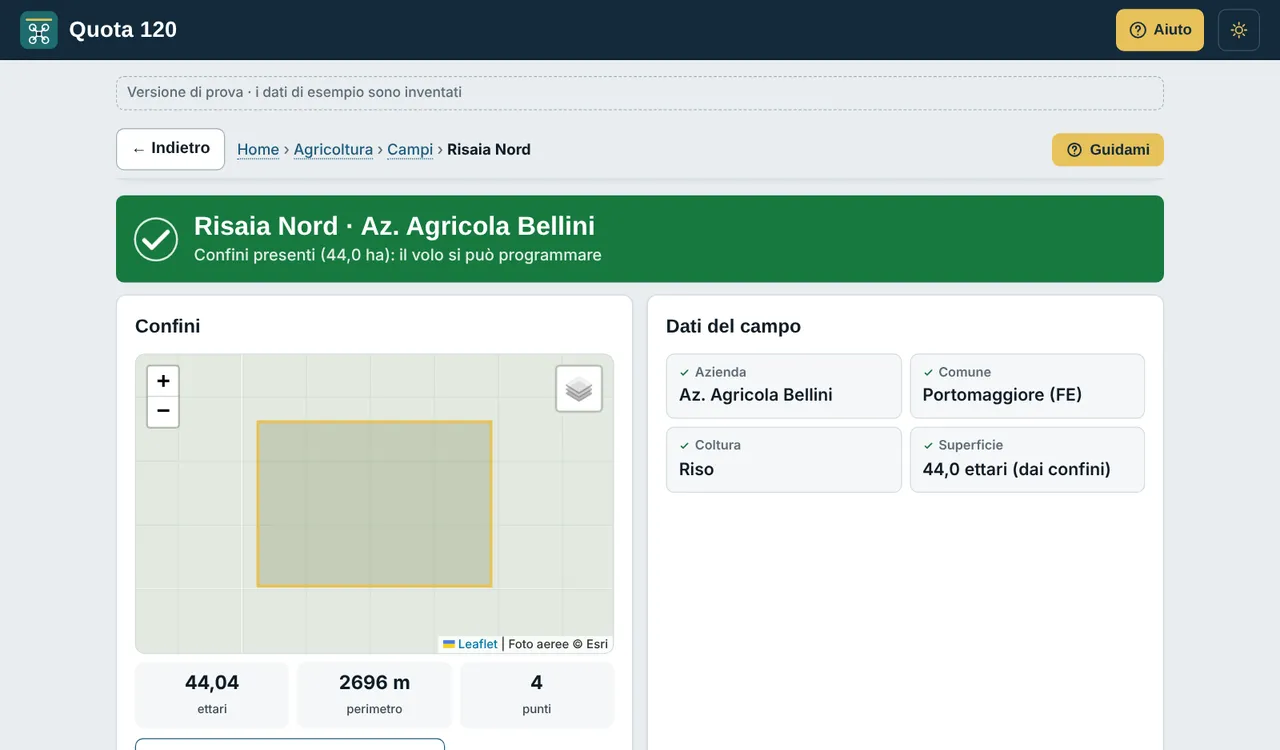Open the Campi breadcrumb link
1280x750 pixels.
coord(410,150)
